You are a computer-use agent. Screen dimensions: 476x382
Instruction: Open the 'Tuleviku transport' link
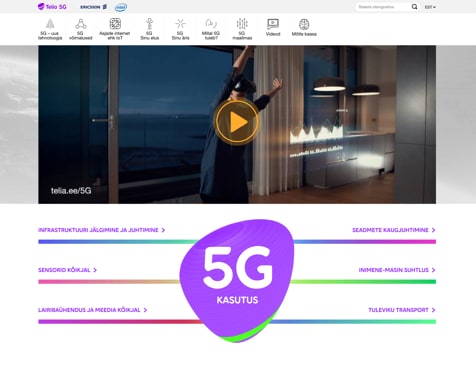point(402,310)
